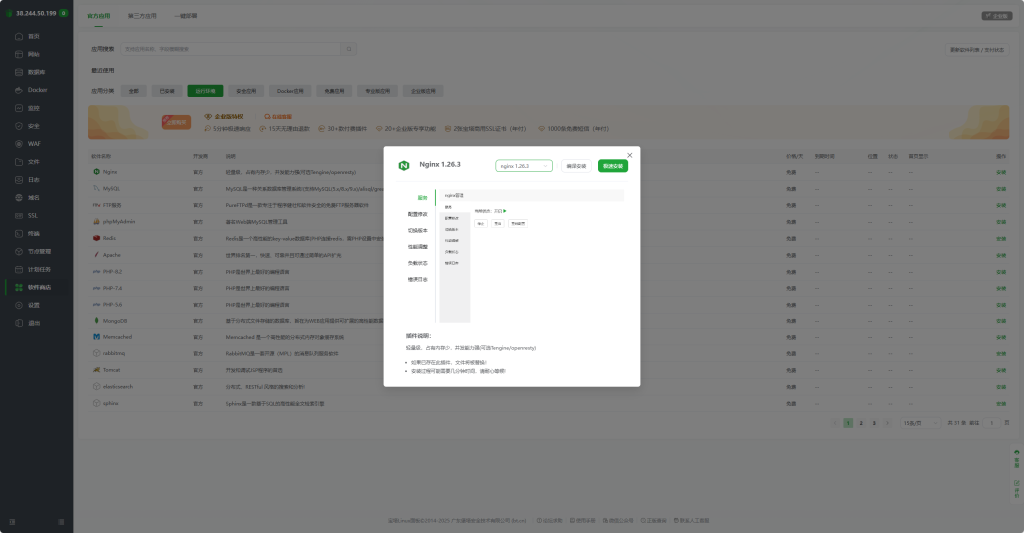Viewport: 1024px width, 533px height.
Task: Open 文件 in the left sidebar
Action: [33, 162]
